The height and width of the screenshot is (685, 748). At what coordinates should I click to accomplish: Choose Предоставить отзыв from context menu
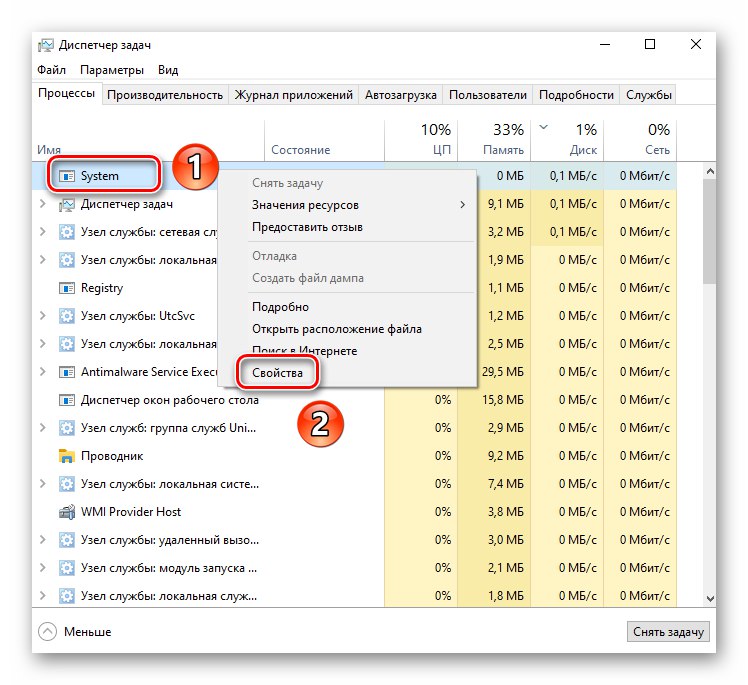pyautogui.click(x=347, y=227)
